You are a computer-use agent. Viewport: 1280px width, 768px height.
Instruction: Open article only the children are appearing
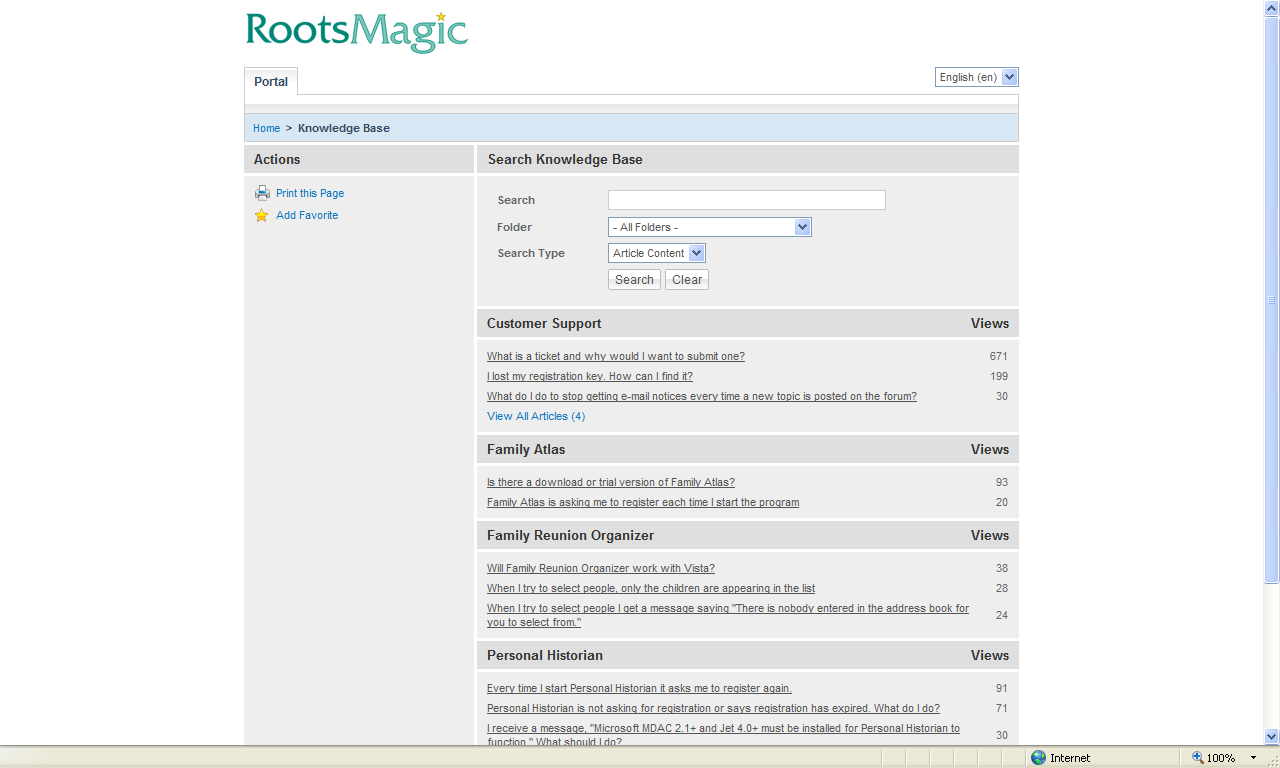click(651, 588)
